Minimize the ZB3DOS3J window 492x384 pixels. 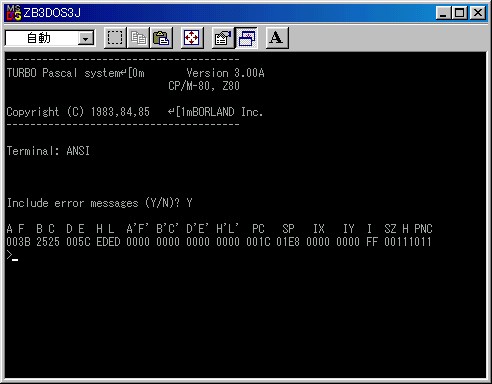tap(443, 13)
